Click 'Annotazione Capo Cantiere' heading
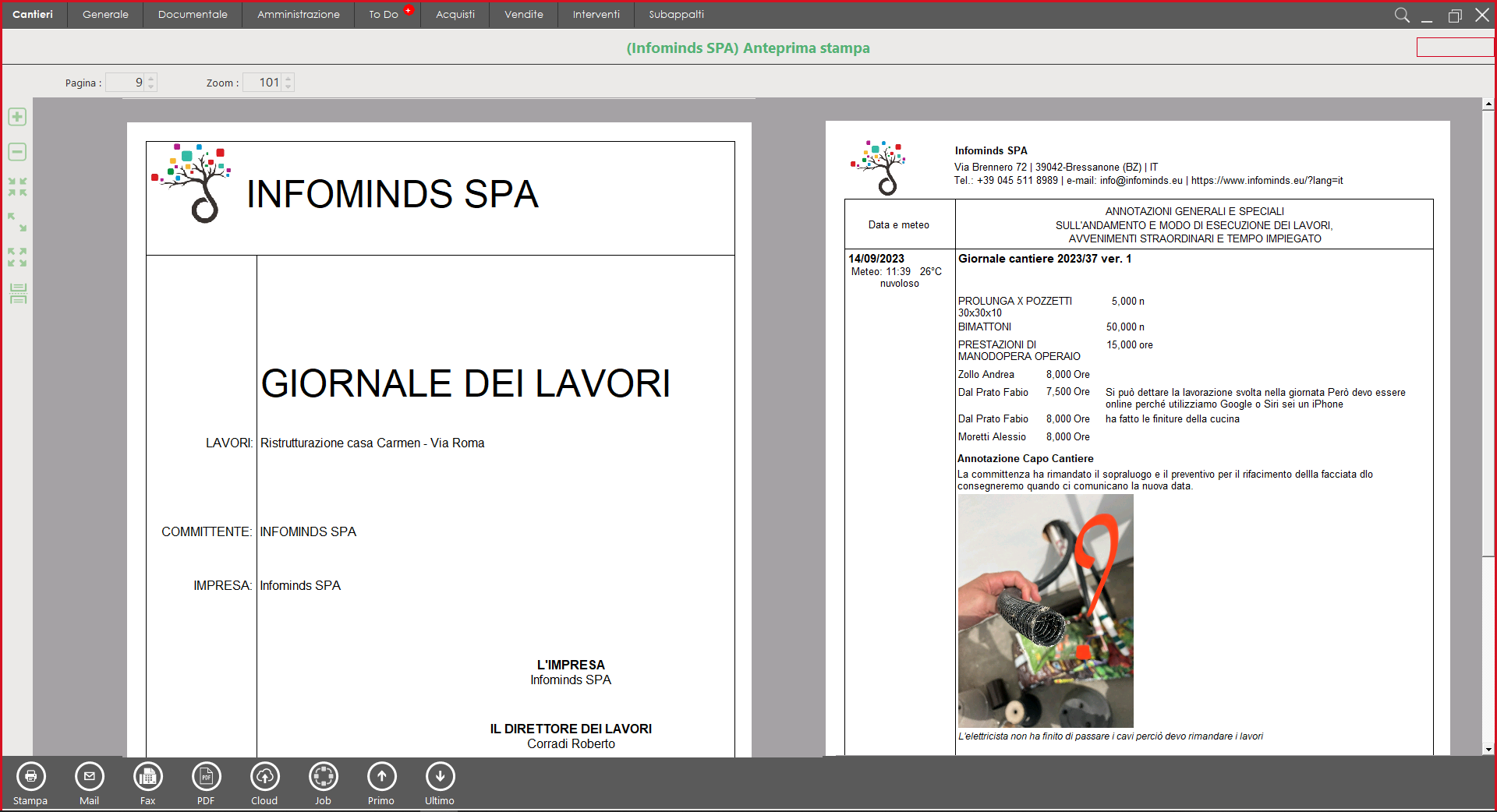1497x812 pixels. click(x=1025, y=459)
